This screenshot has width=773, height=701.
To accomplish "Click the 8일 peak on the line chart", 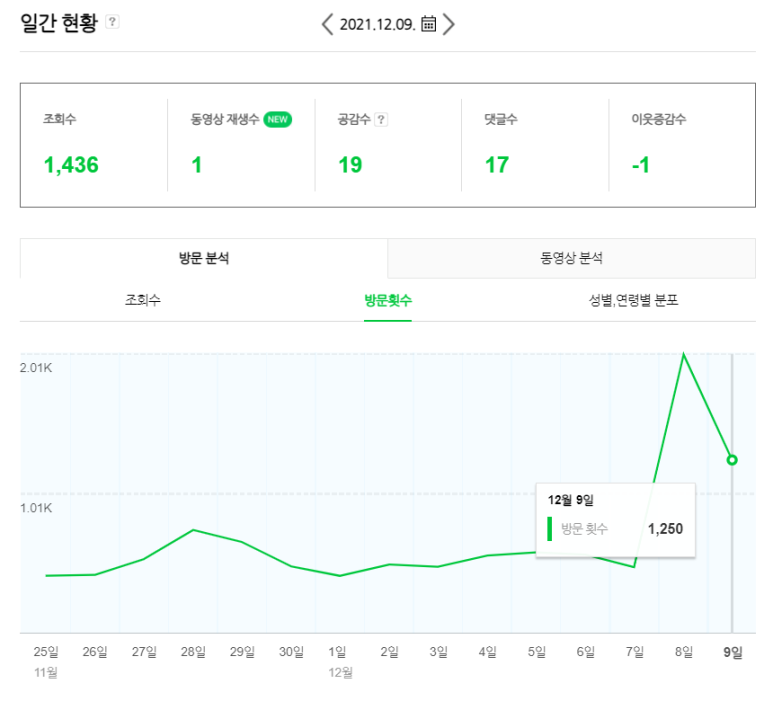I will (683, 354).
